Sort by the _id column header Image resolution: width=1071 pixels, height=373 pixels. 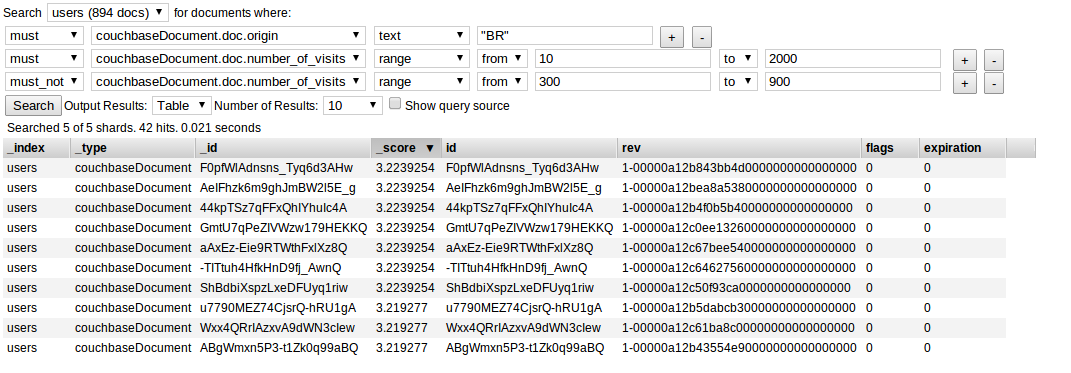283,148
